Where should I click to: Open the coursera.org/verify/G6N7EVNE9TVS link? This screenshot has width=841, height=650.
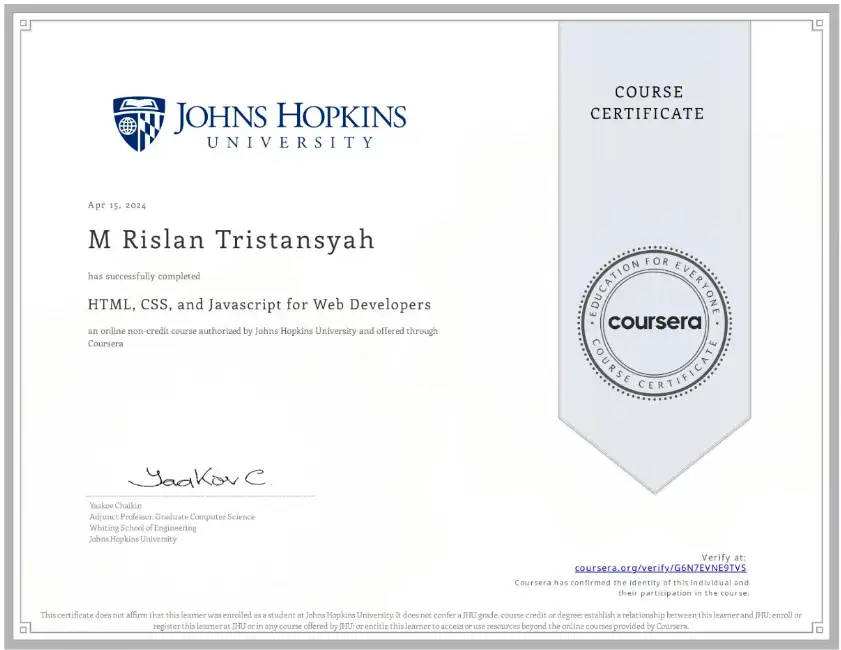(x=660, y=568)
